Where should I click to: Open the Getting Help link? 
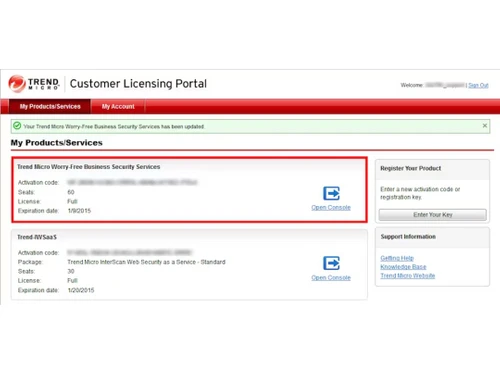tap(397, 258)
